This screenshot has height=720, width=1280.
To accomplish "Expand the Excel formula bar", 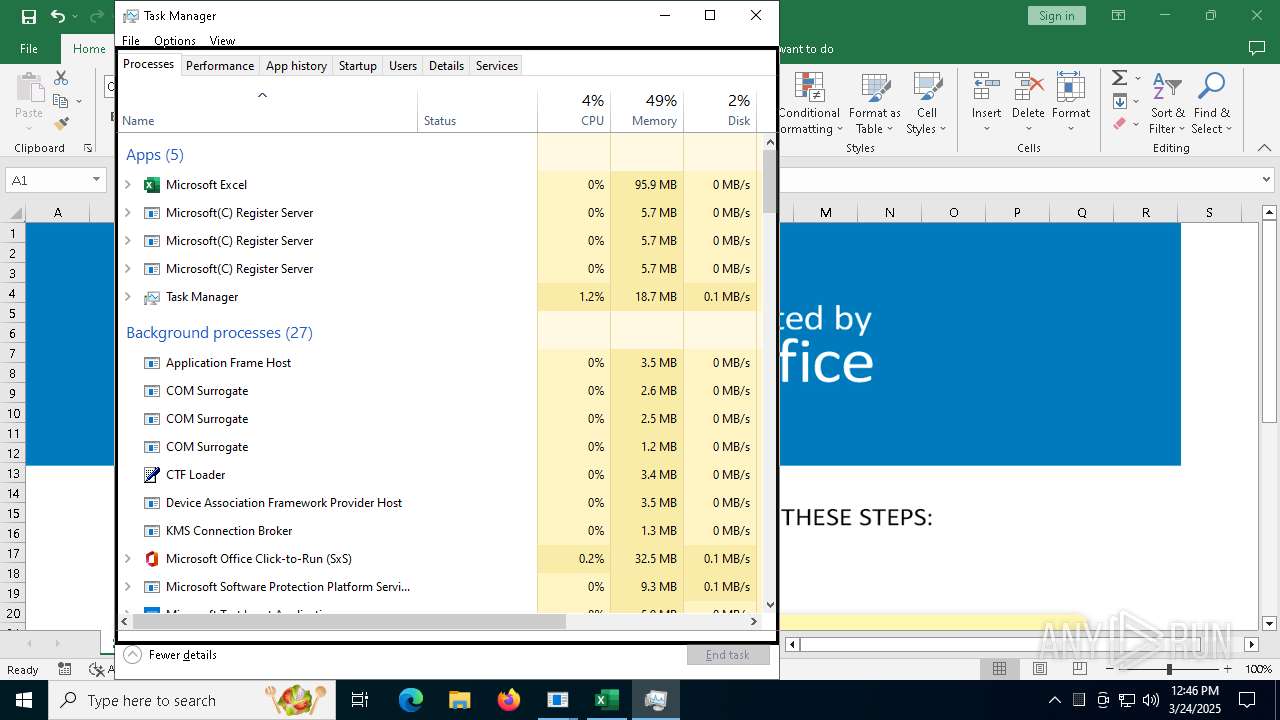I will click(x=1267, y=180).
